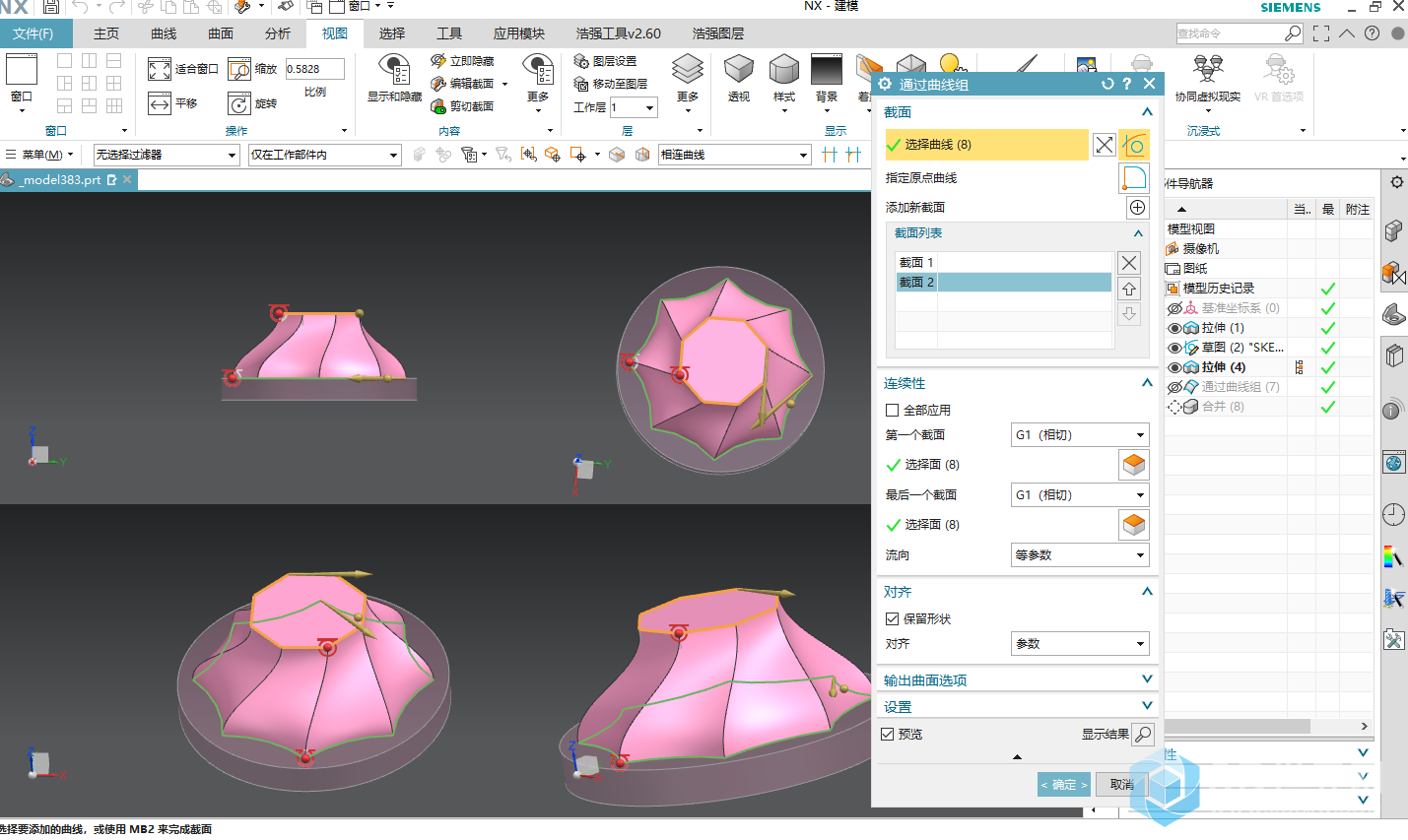Click the 添加新截面 plus icon
Viewport: 1408px width, 840px height.
1137,208
